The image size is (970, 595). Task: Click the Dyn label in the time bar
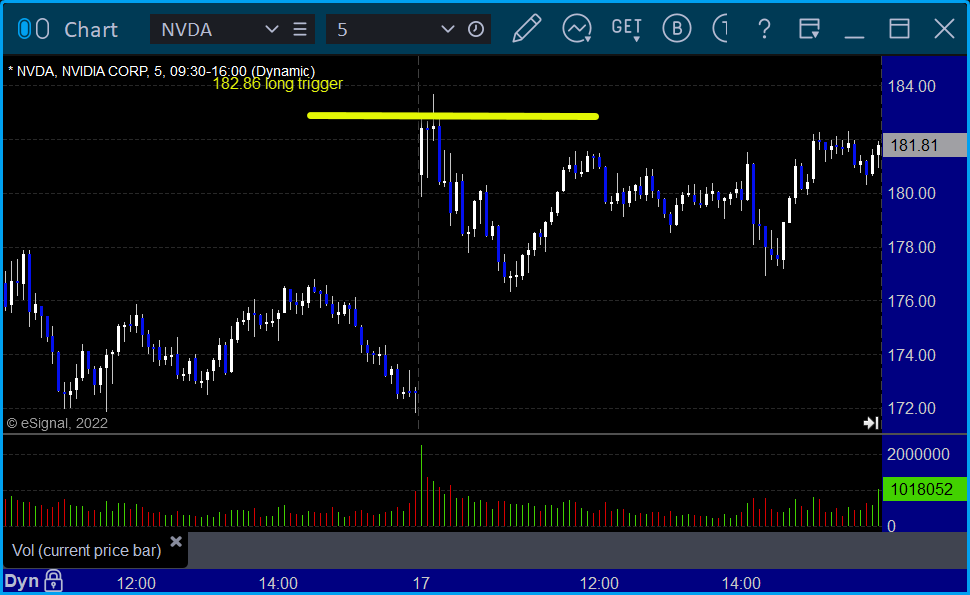tap(22, 581)
